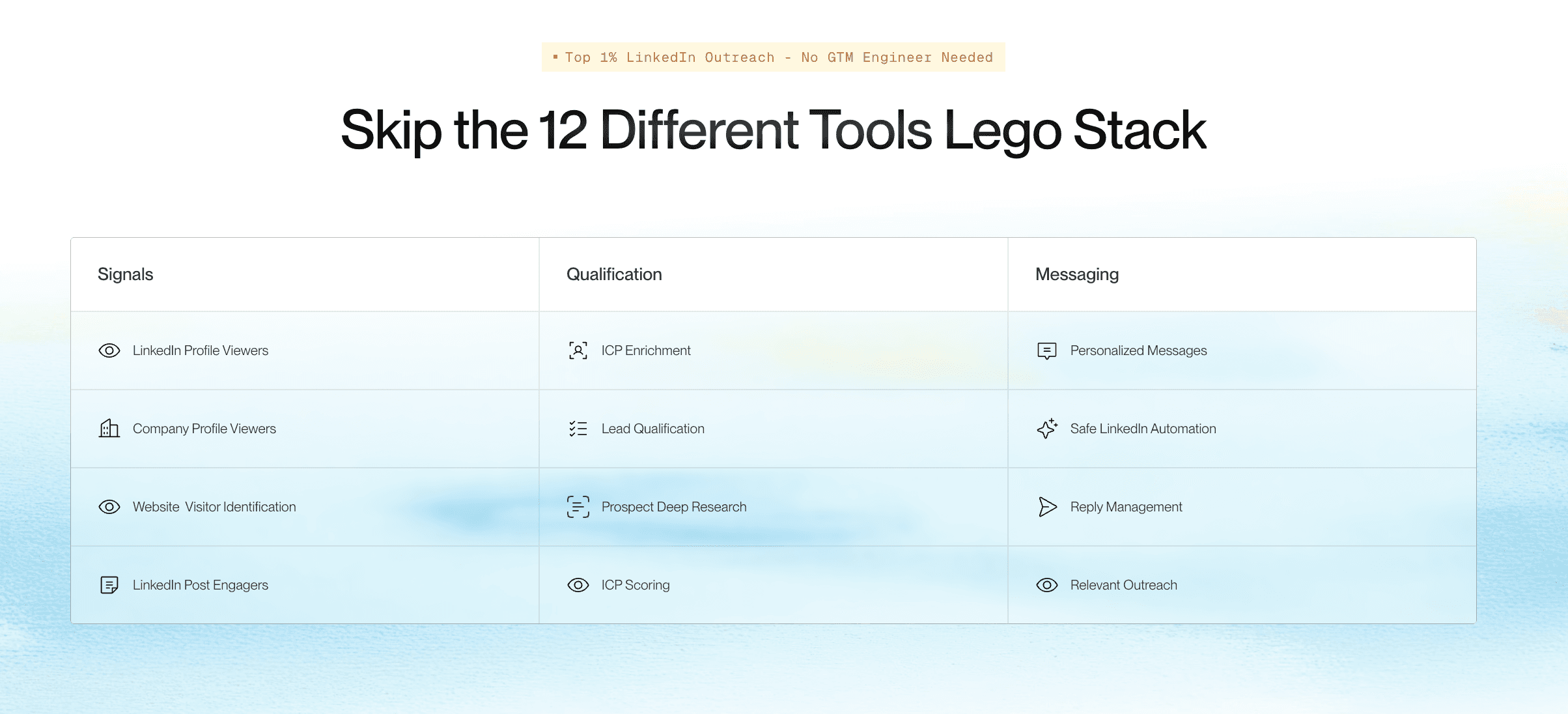Open the Lead Qualification feature text
Viewport: 1568px width, 714px height.
(x=652, y=429)
